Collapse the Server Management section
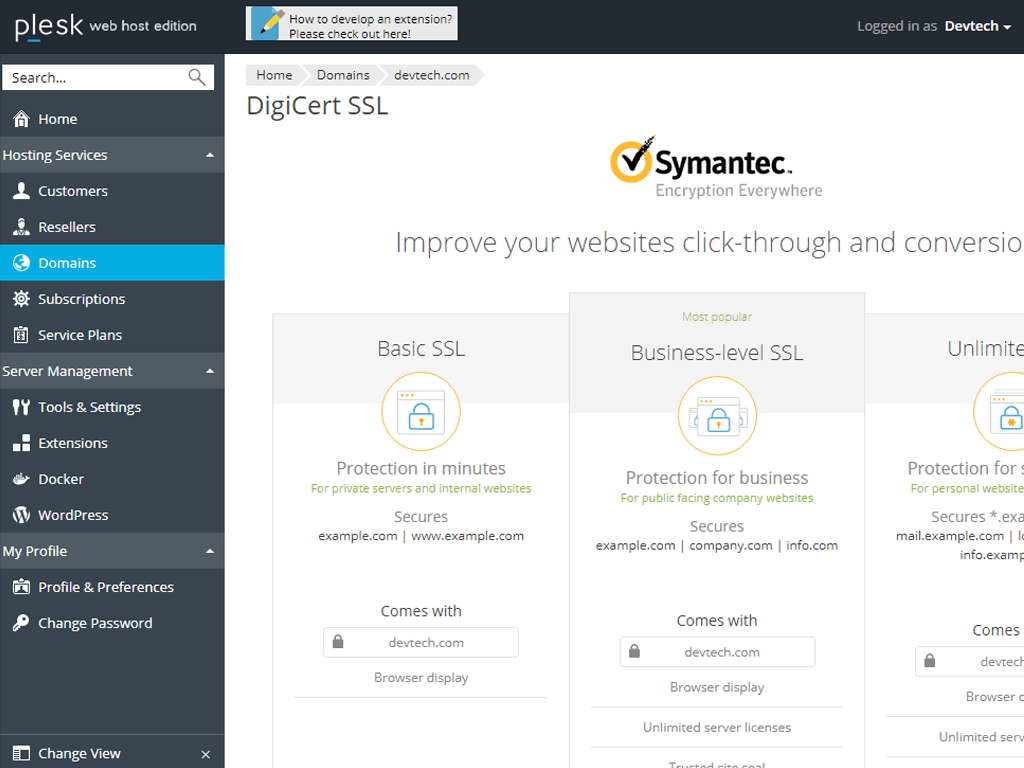Viewport: 1024px width, 768px height. coord(209,371)
